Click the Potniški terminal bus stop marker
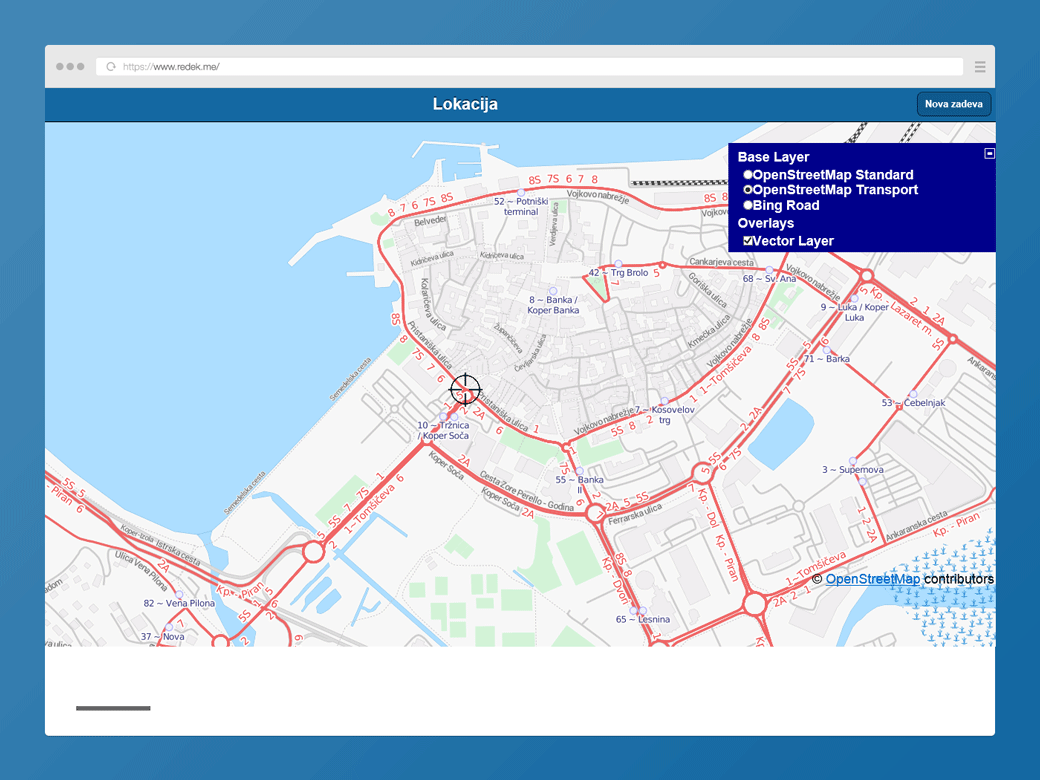This screenshot has width=1040, height=780. coord(520,192)
